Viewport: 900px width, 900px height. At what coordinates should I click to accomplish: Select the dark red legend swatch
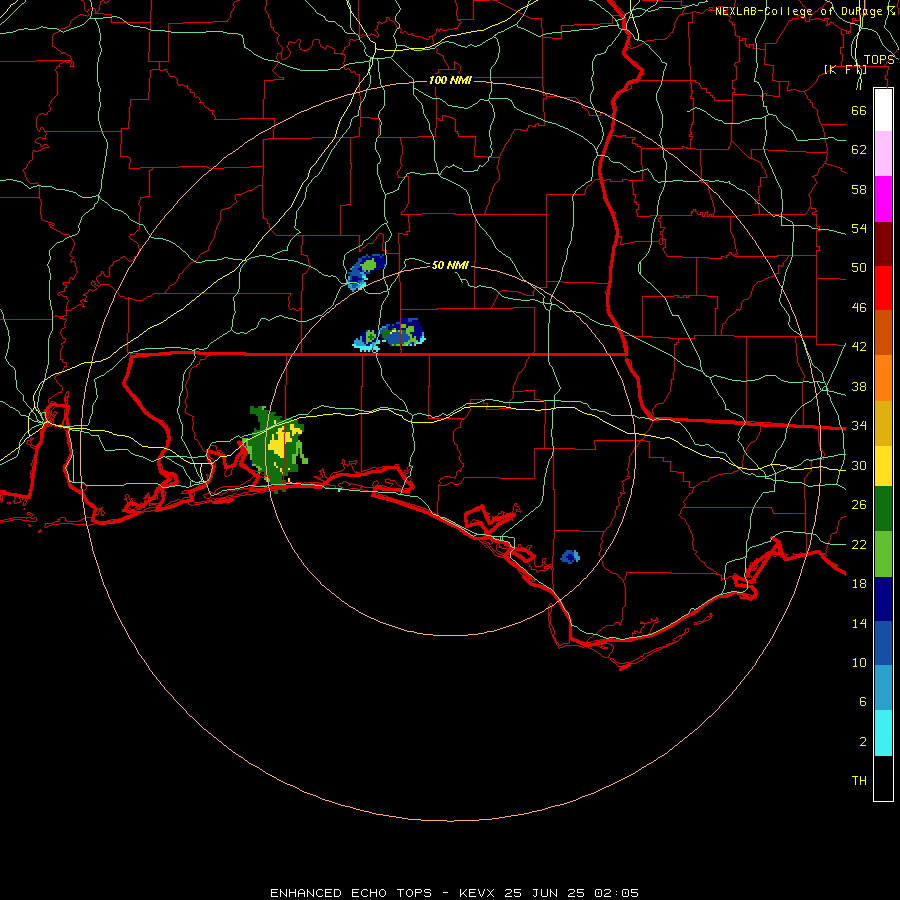click(x=883, y=244)
